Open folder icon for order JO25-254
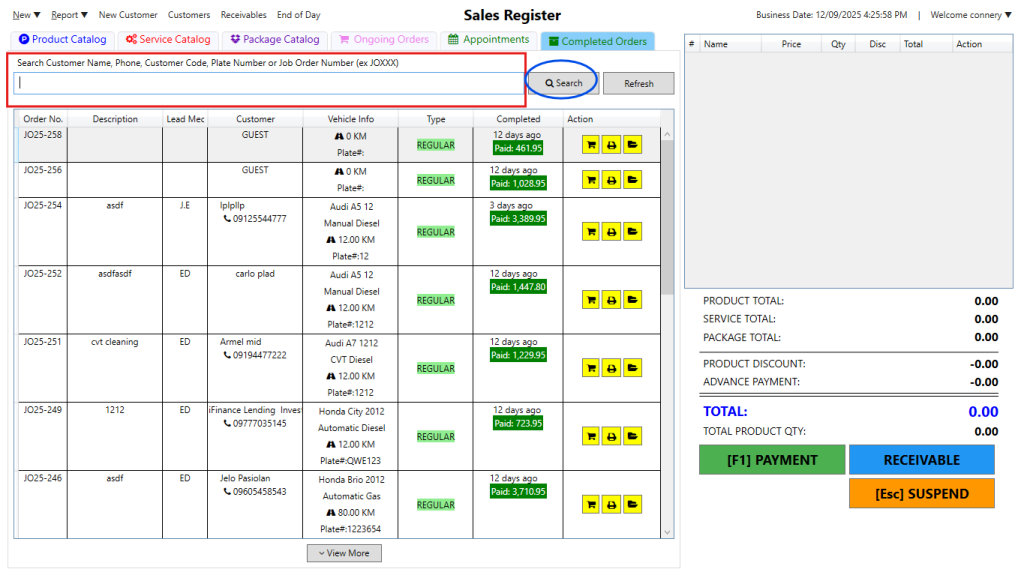Viewport: 1024px width, 575px height. click(x=632, y=232)
